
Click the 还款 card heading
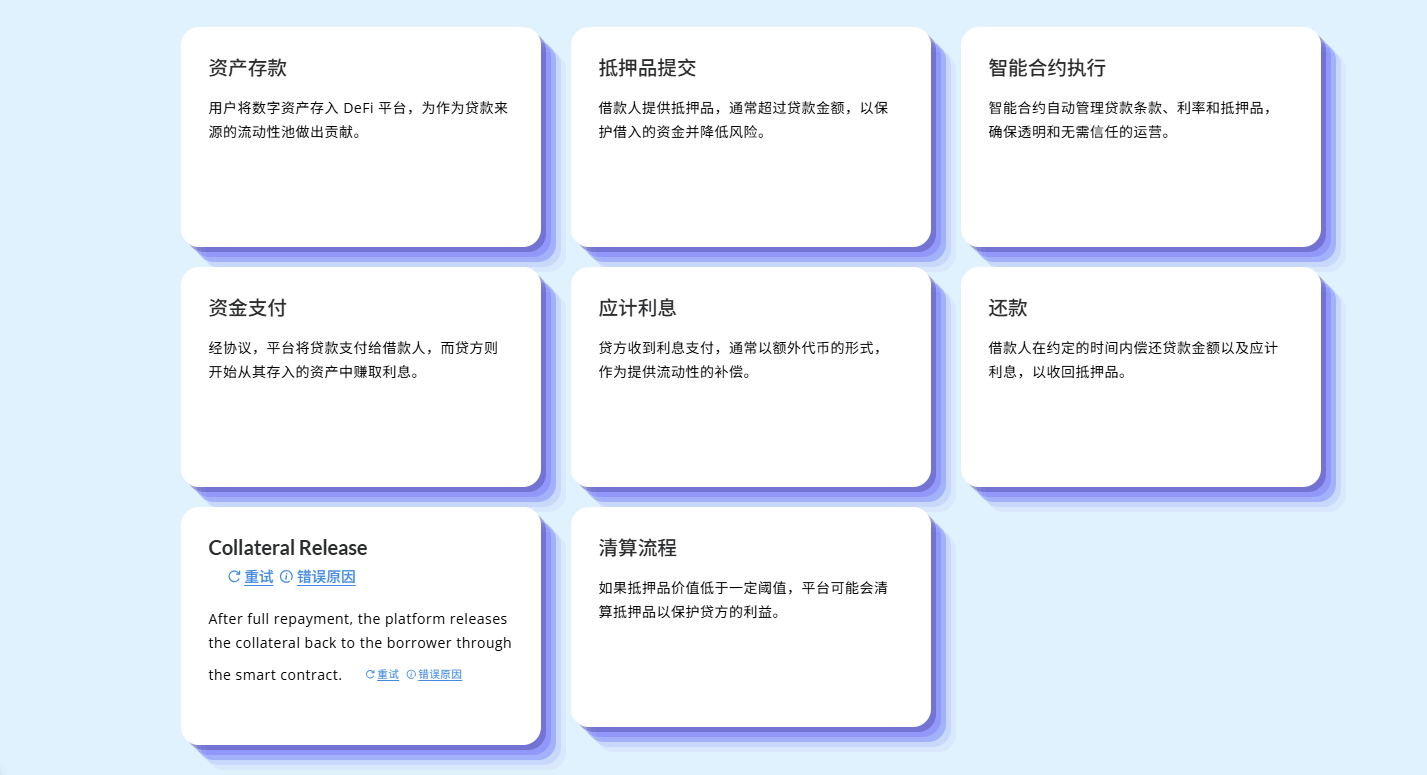coord(1008,308)
